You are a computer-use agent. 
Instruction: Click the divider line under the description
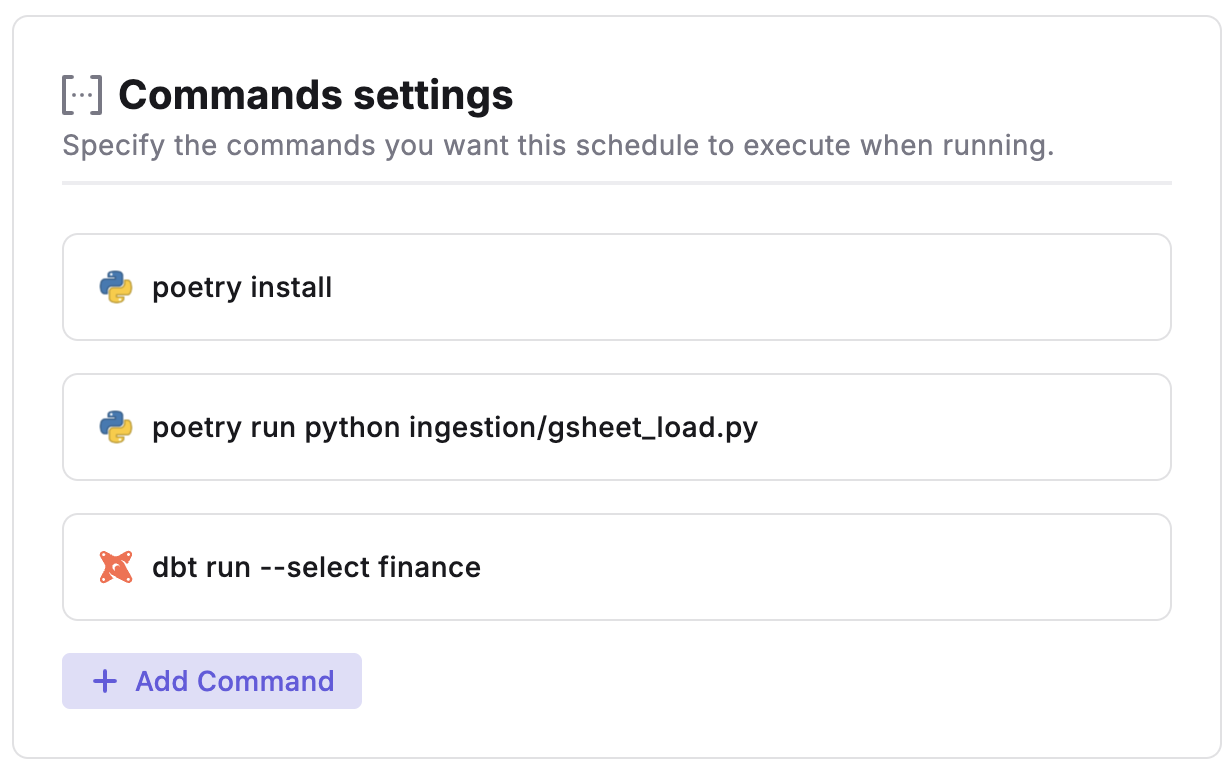tap(616, 183)
